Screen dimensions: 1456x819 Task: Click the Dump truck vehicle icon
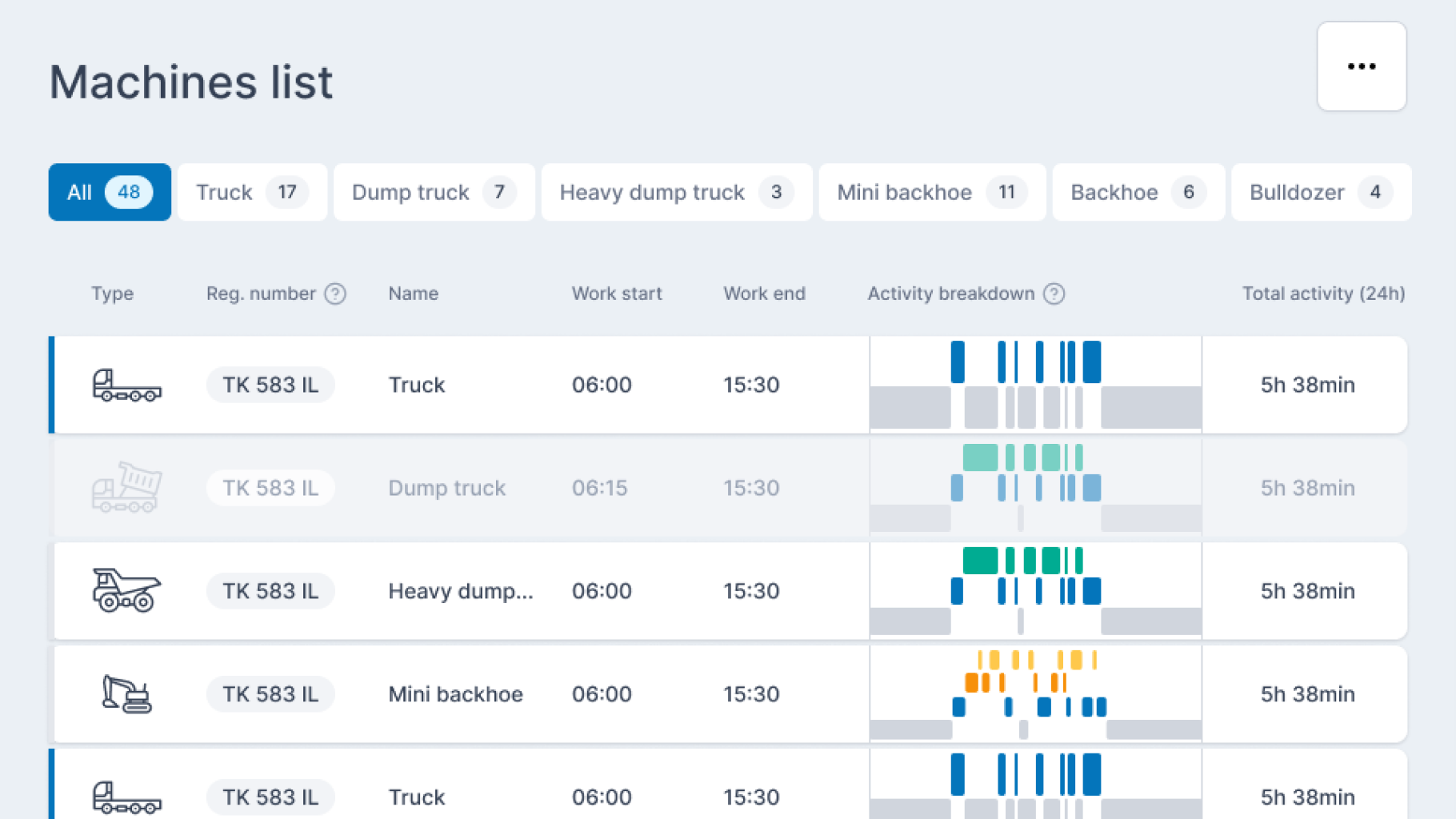[126, 487]
